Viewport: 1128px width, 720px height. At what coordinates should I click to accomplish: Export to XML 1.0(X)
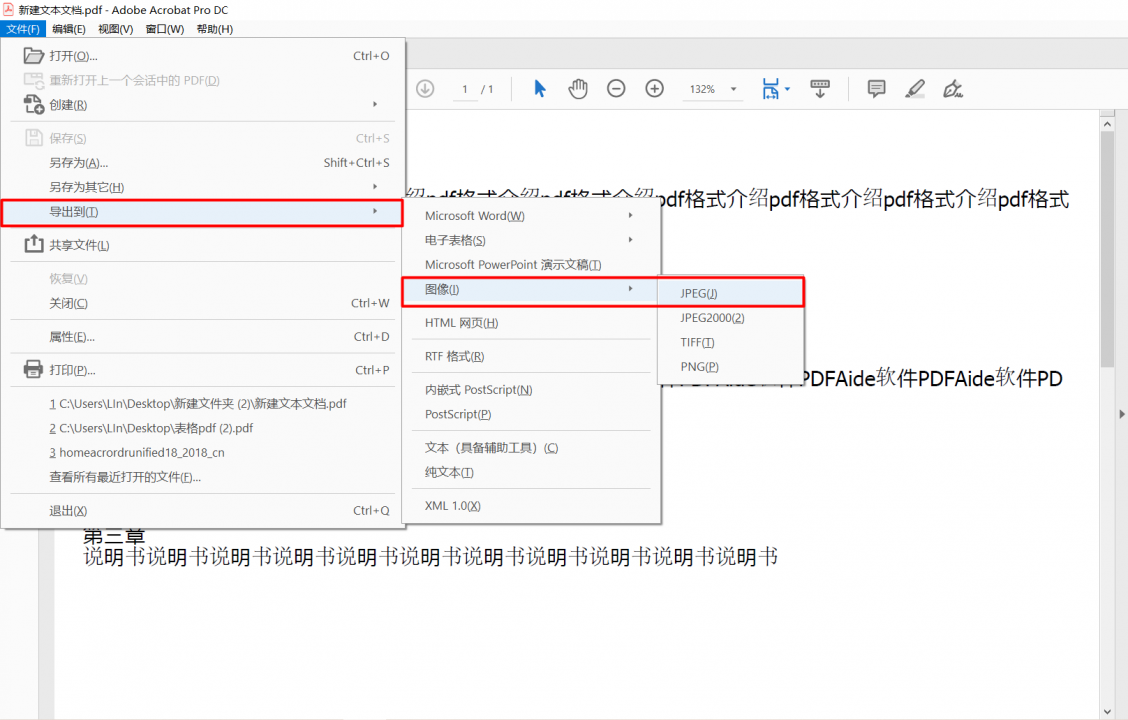[531, 506]
